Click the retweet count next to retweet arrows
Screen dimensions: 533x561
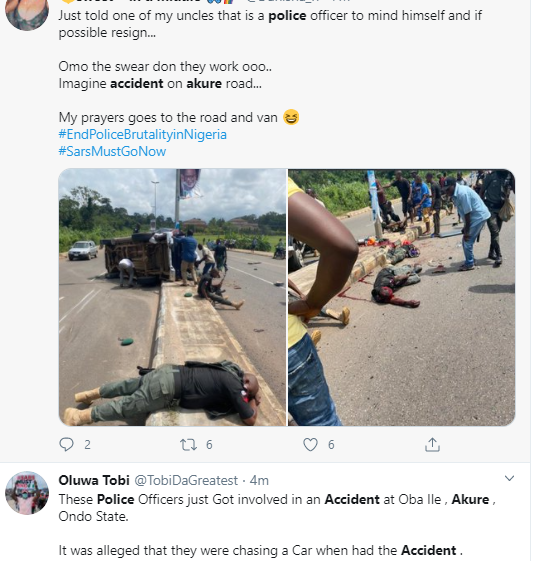coord(209,445)
